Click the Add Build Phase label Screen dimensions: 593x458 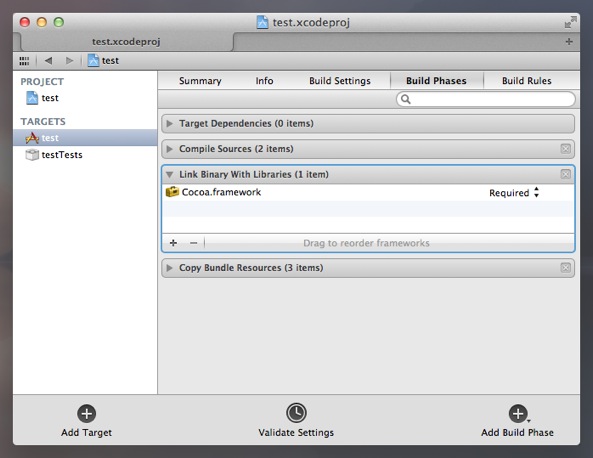pos(517,433)
